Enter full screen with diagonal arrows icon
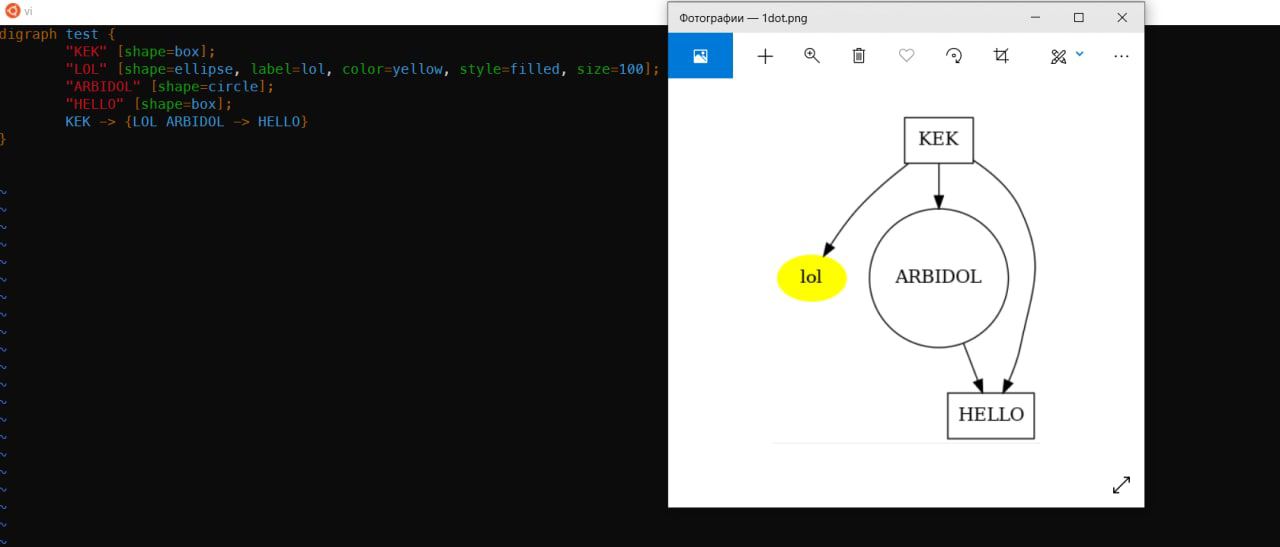1280x547 pixels. 1121,485
